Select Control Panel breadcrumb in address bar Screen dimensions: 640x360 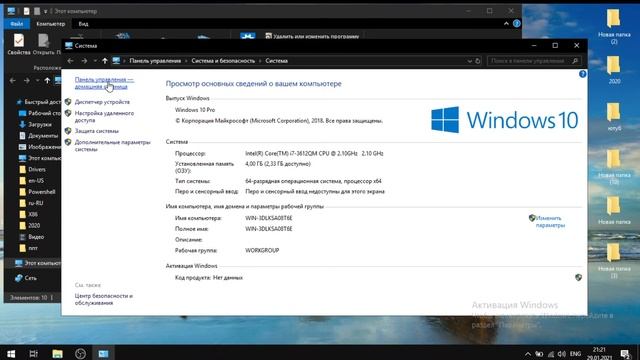point(155,61)
